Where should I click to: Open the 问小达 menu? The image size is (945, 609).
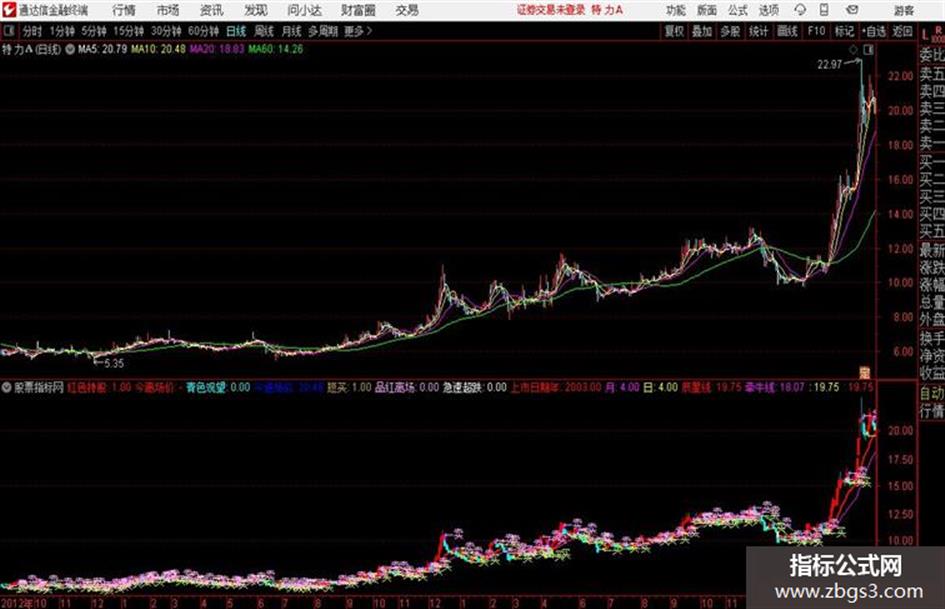pyautogui.click(x=304, y=10)
